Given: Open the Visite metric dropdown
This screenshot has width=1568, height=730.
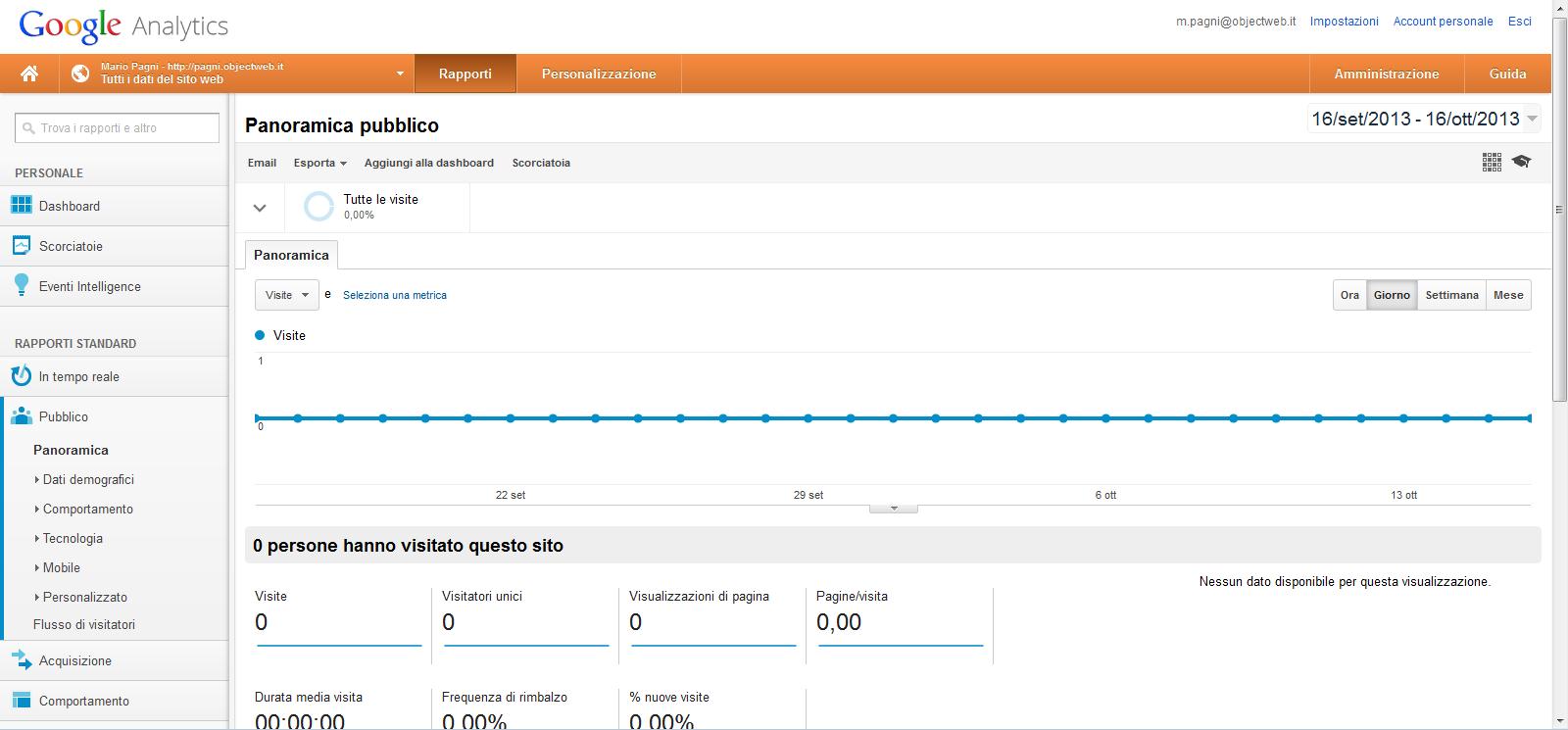Looking at the screenshot, I should 286,295.
